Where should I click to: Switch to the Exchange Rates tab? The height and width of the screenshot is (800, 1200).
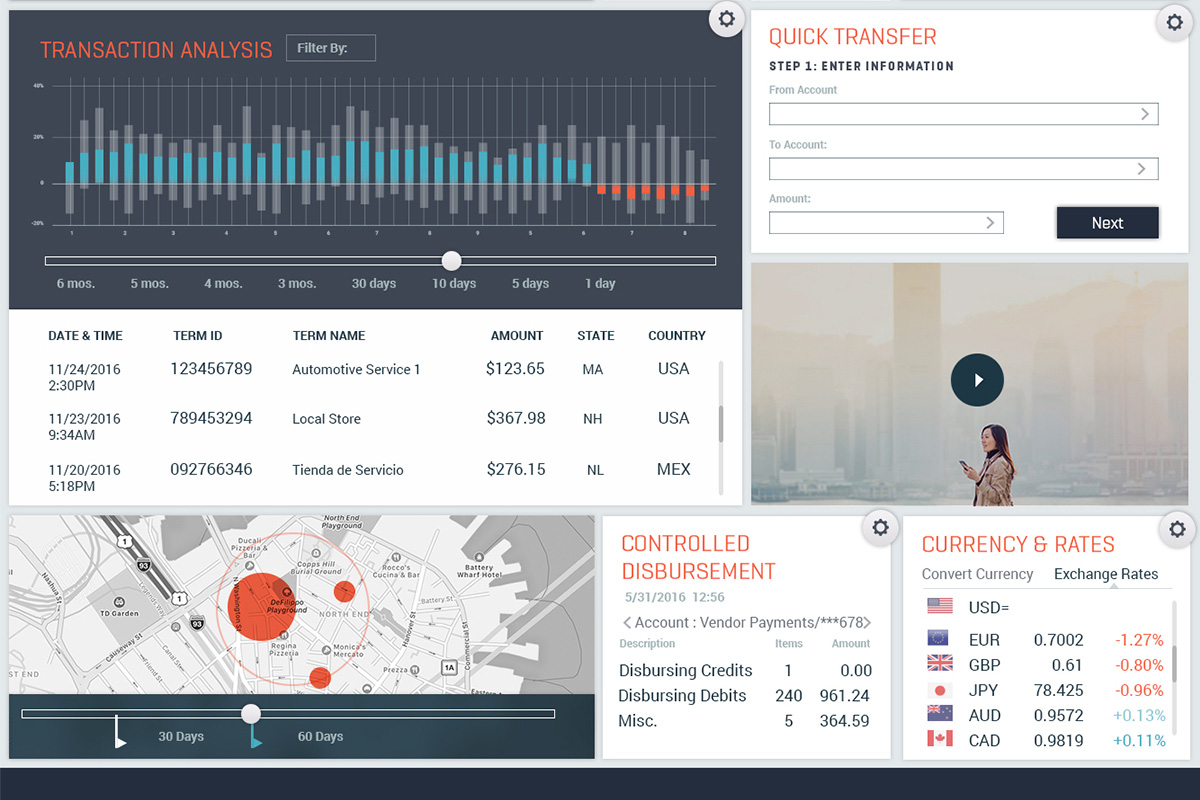(x=1106, y=574)
